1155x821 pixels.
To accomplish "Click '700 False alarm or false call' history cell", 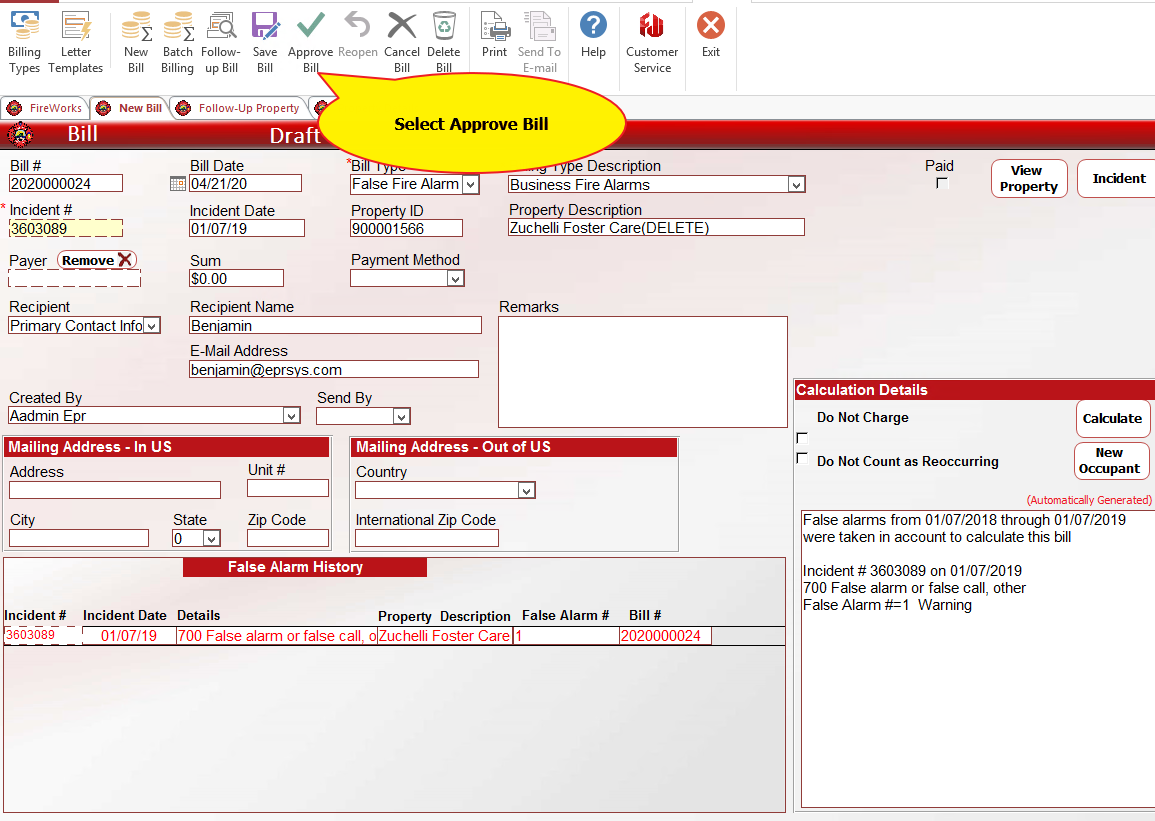I will 277,635.
